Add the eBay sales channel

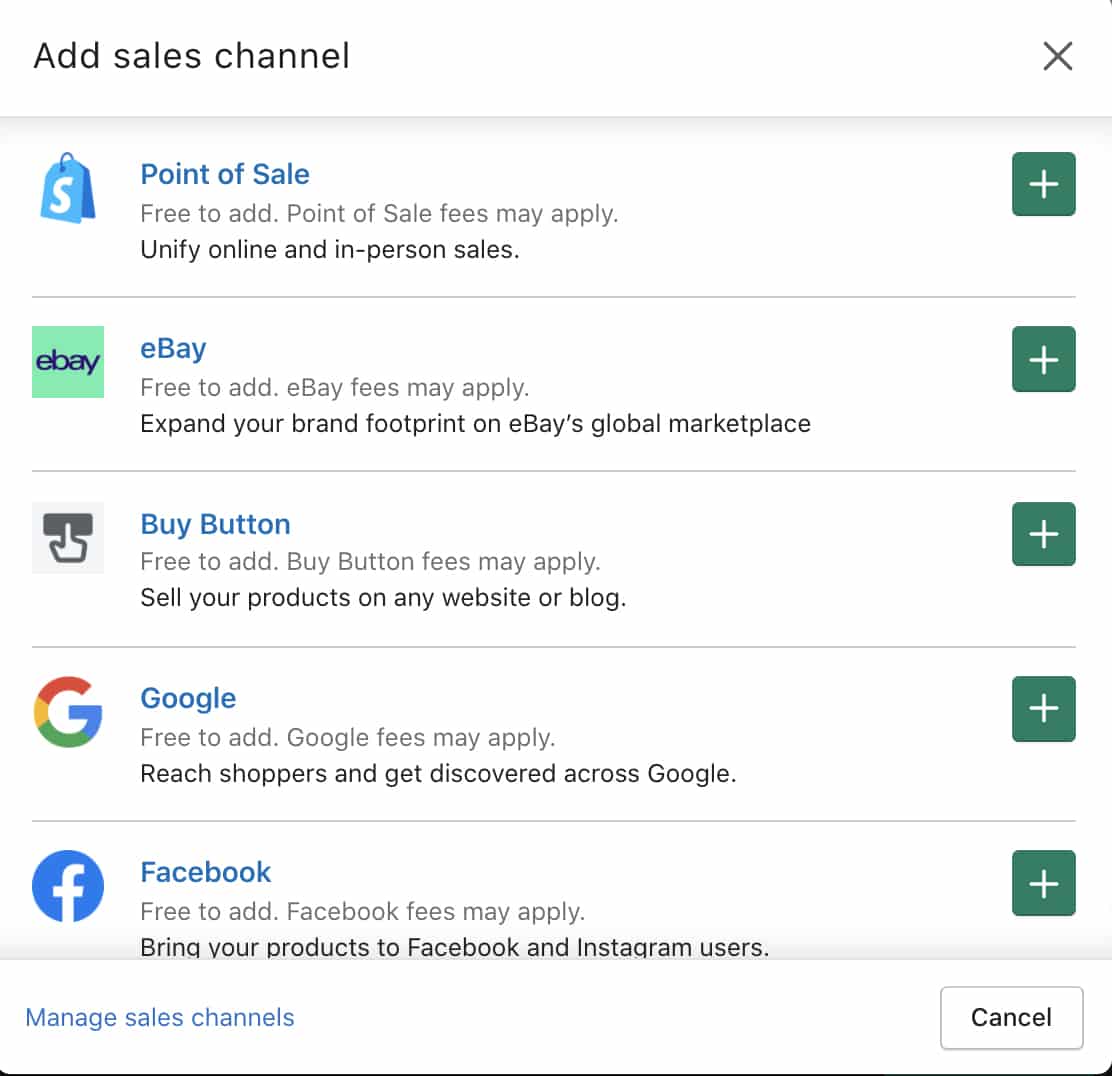[x=1043, y=359]
